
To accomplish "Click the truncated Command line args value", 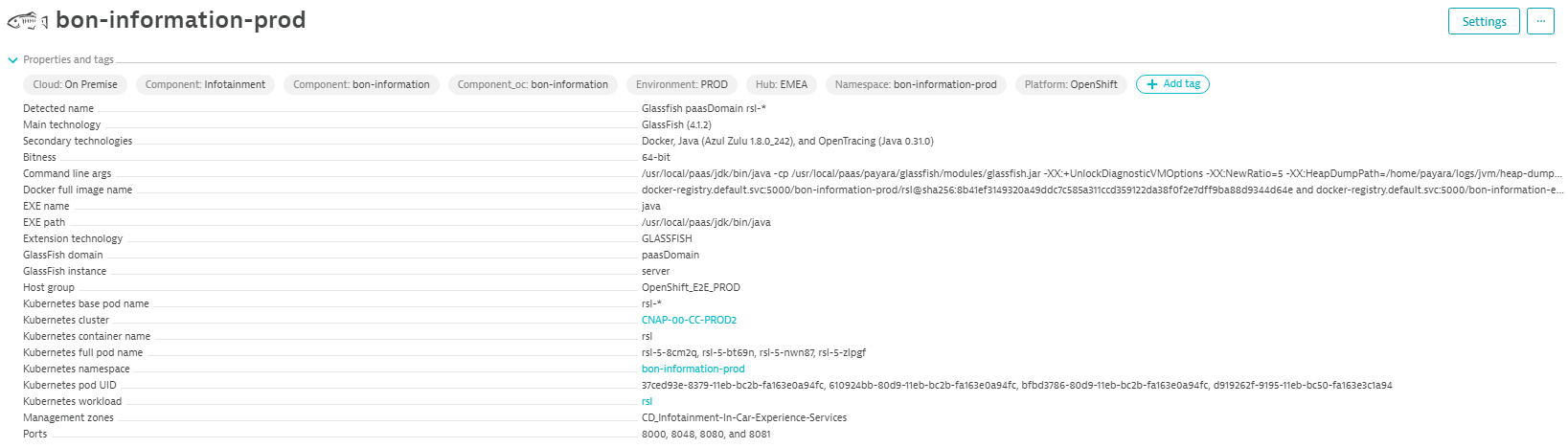I will pos(1102,173).
